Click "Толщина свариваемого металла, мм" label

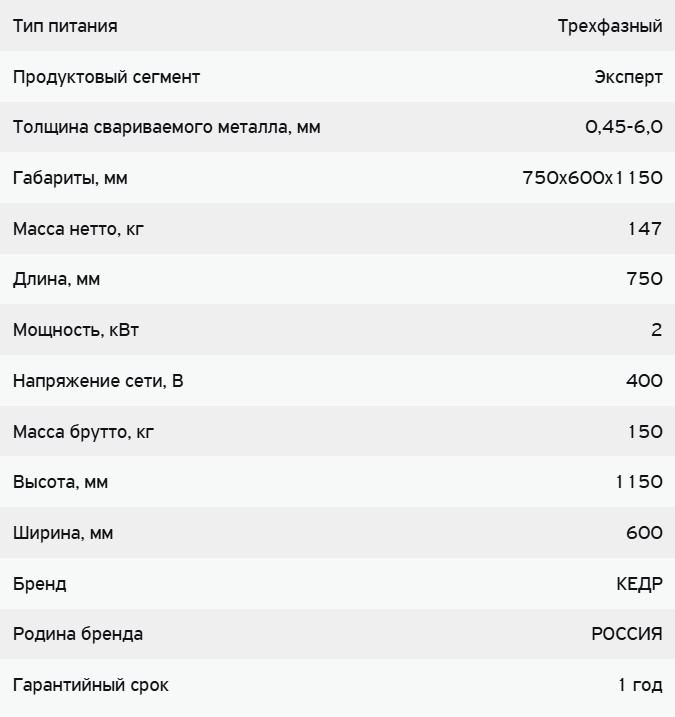tap(167, 127)
